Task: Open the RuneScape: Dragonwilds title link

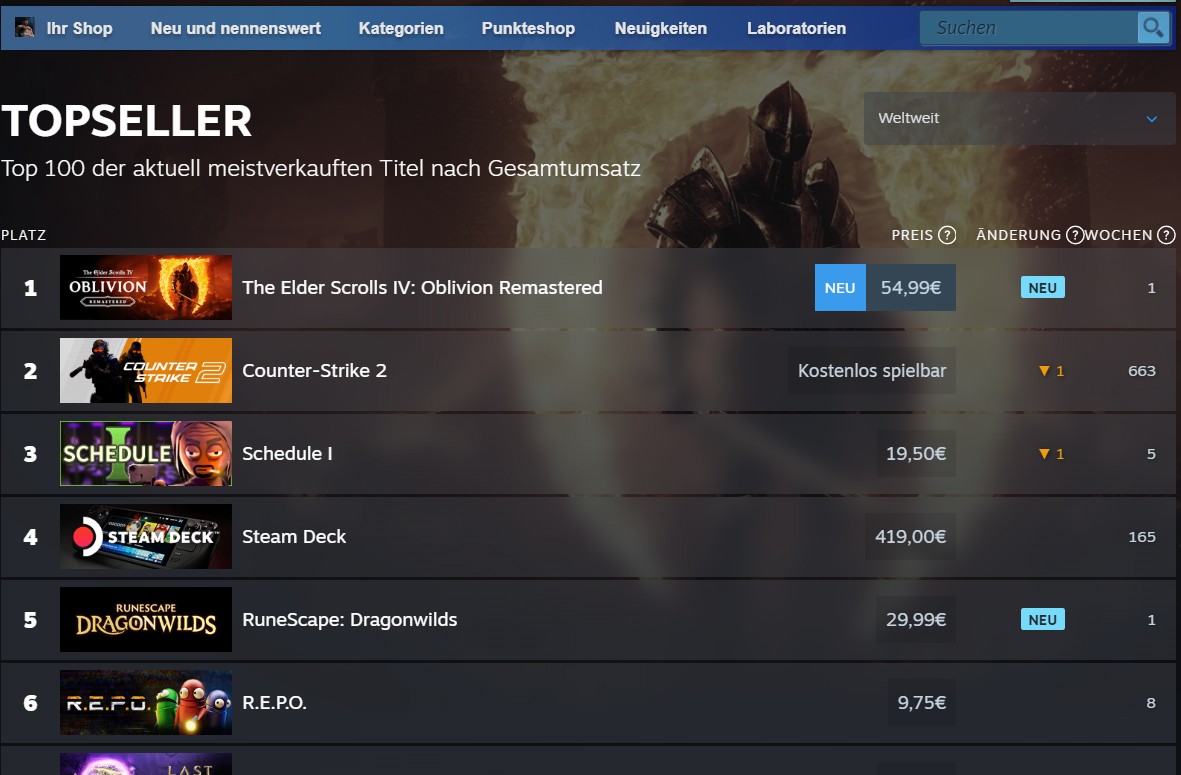Action: coord(349,619)
